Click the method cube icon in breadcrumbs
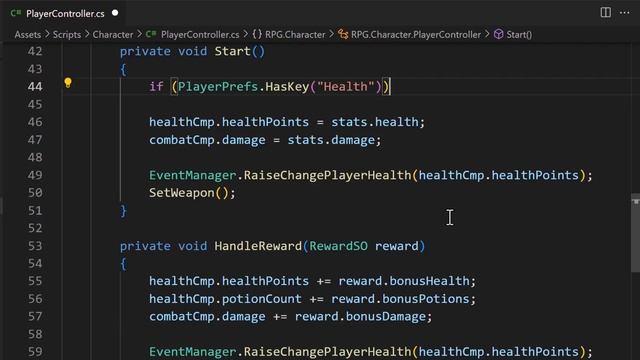The width and height of the screenshot is (640, 360). click(498, 34)
